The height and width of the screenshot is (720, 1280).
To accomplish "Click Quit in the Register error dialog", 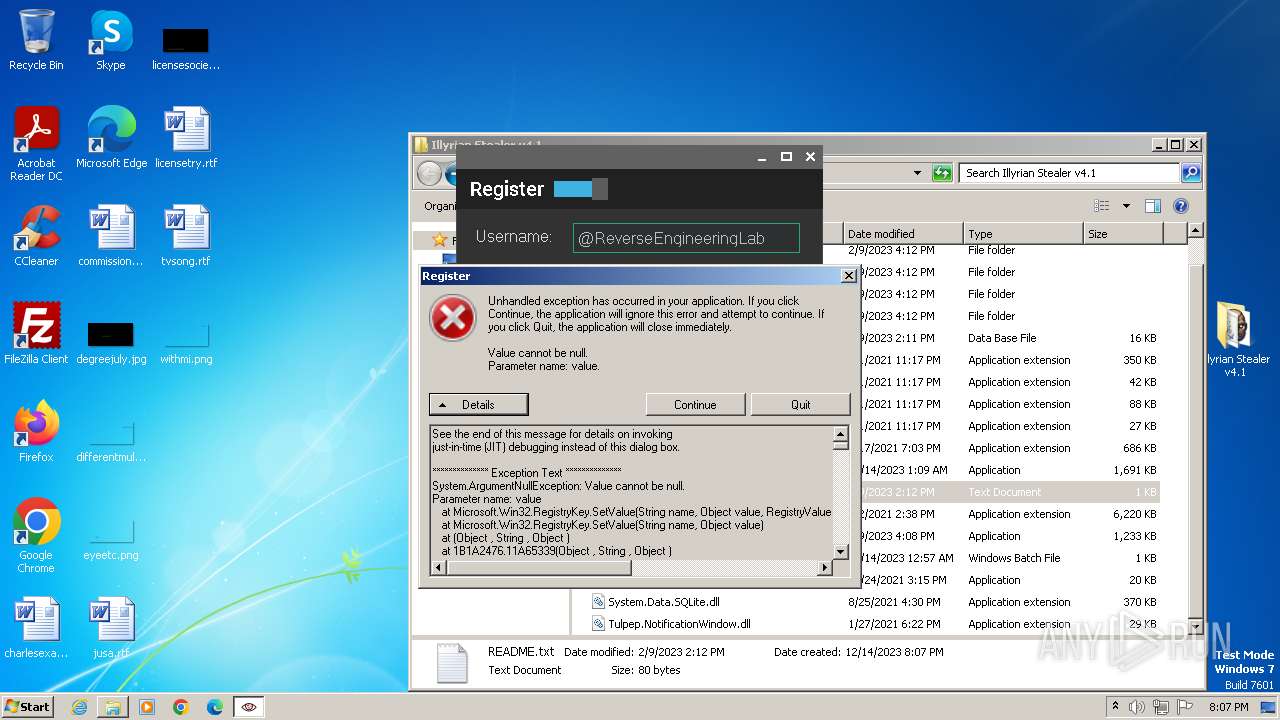I will (801, 405).
